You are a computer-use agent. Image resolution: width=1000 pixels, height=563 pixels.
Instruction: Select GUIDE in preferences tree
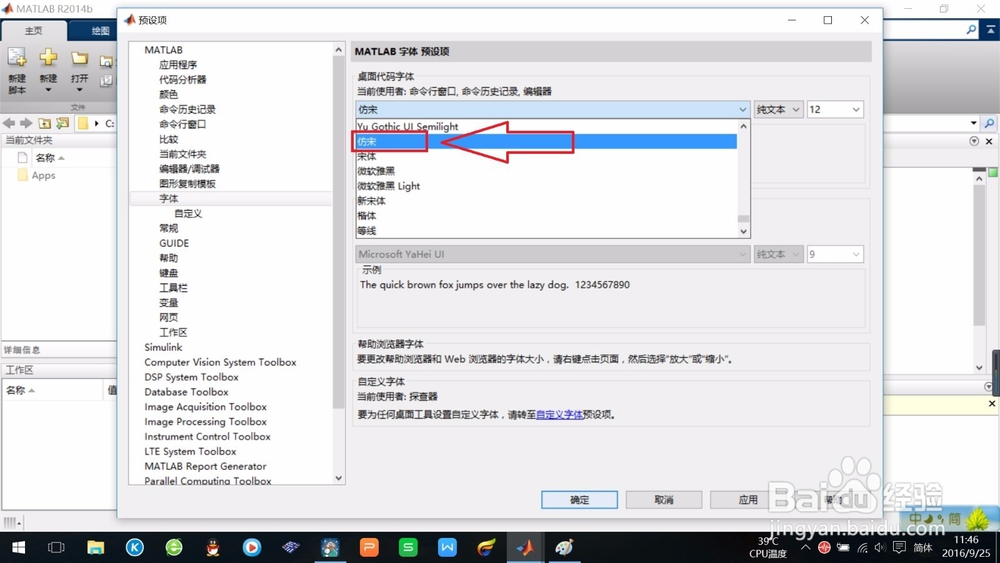[x=174, y=243]
